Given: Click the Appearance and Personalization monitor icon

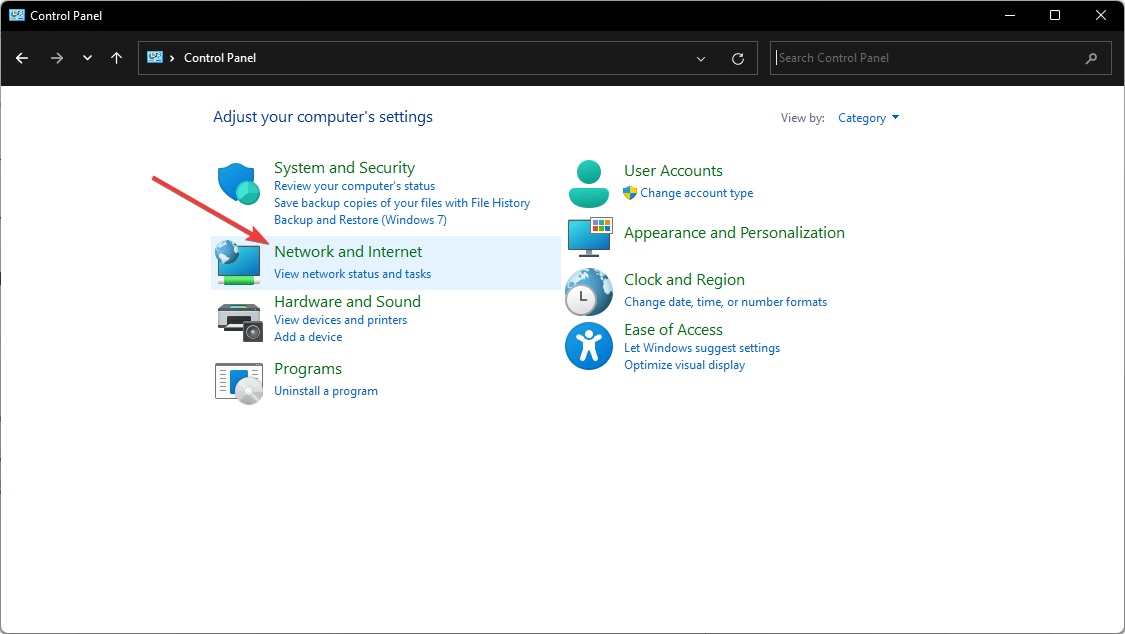Looking at the screenshot, I should [x=589, y=236].
